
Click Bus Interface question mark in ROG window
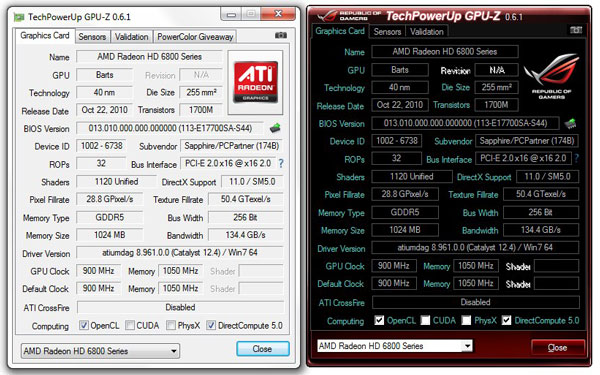(576, 158)
